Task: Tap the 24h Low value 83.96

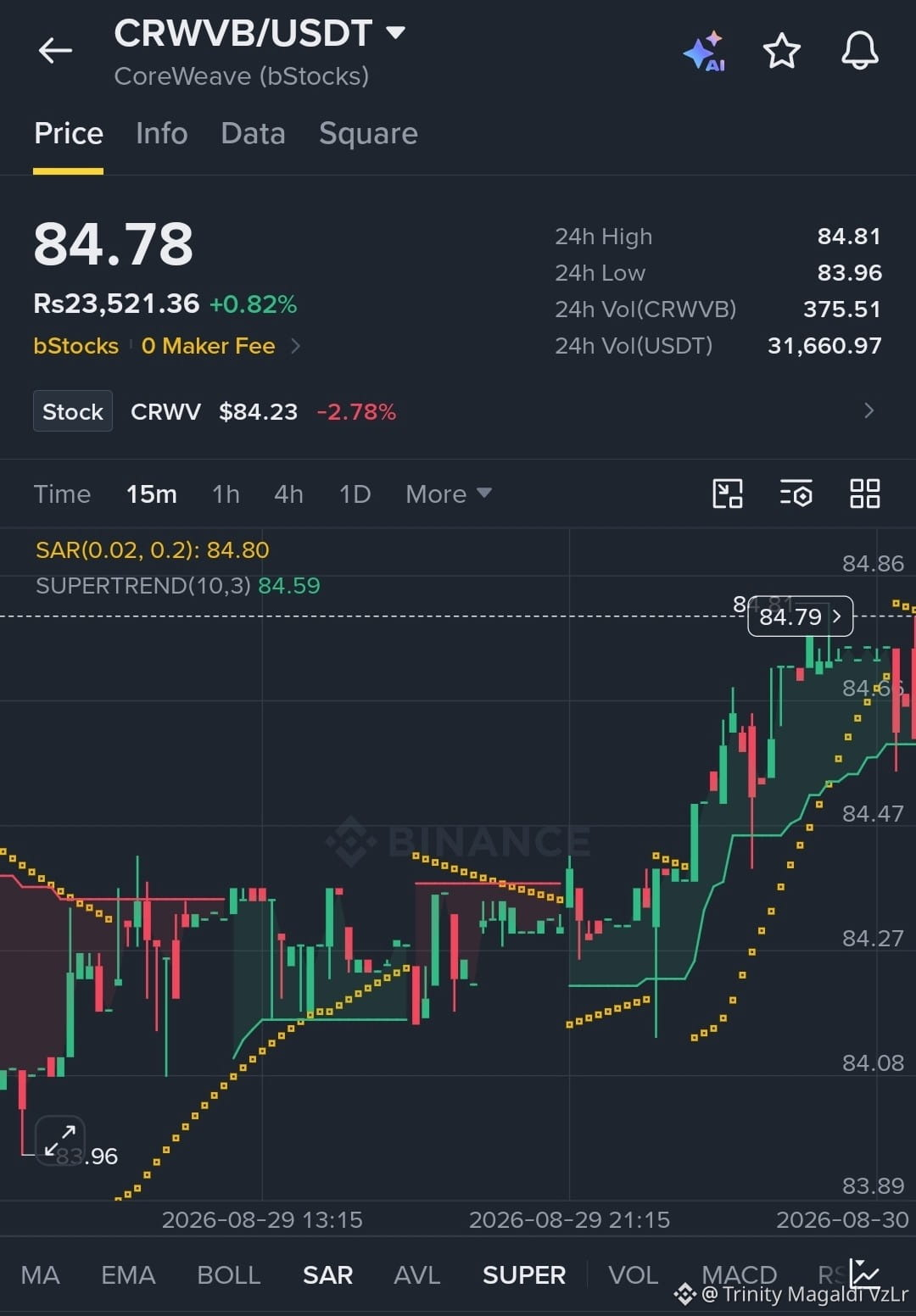Action: click(x=849, y=273)
